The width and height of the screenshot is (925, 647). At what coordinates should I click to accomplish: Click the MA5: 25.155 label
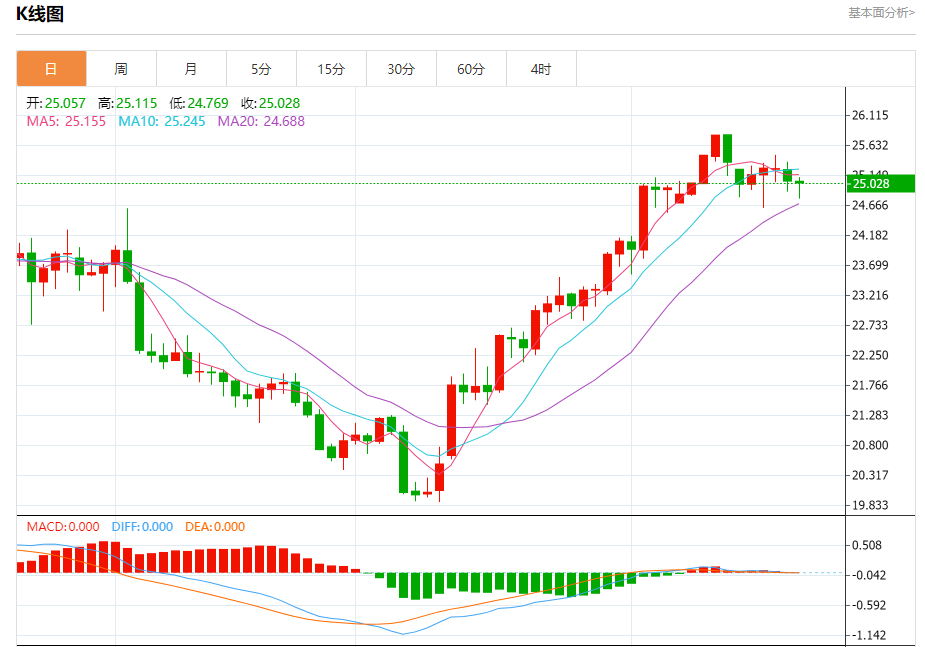[x=66, y=121]
